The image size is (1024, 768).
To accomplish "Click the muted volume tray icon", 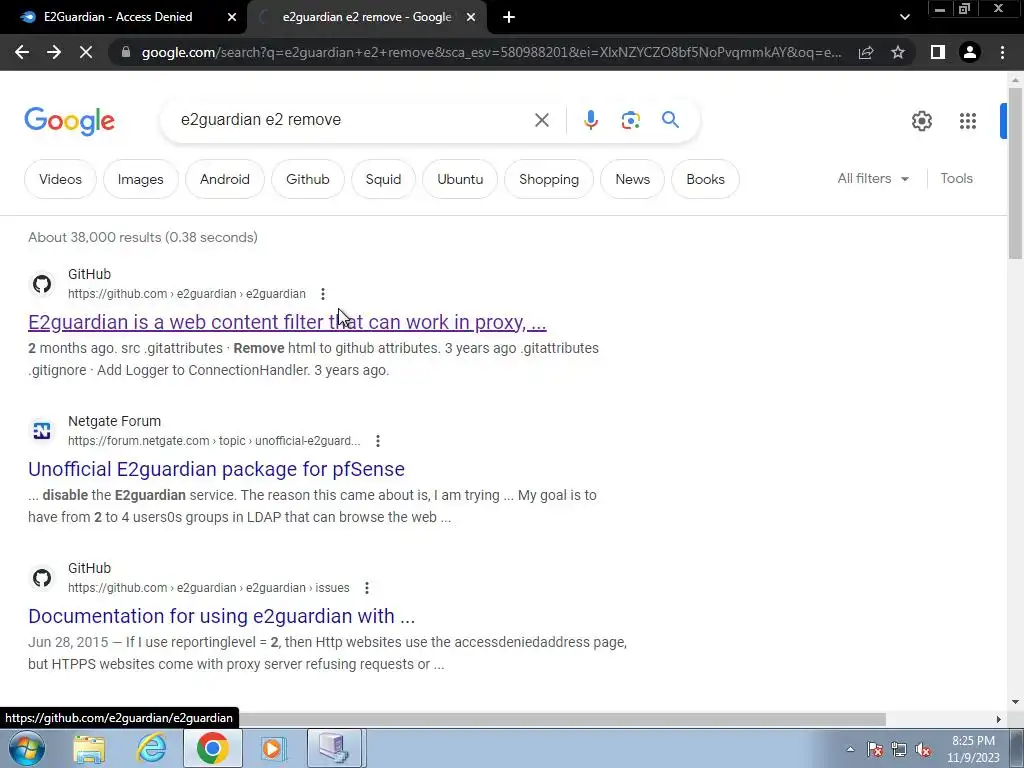I will click(x=923, y=749).
